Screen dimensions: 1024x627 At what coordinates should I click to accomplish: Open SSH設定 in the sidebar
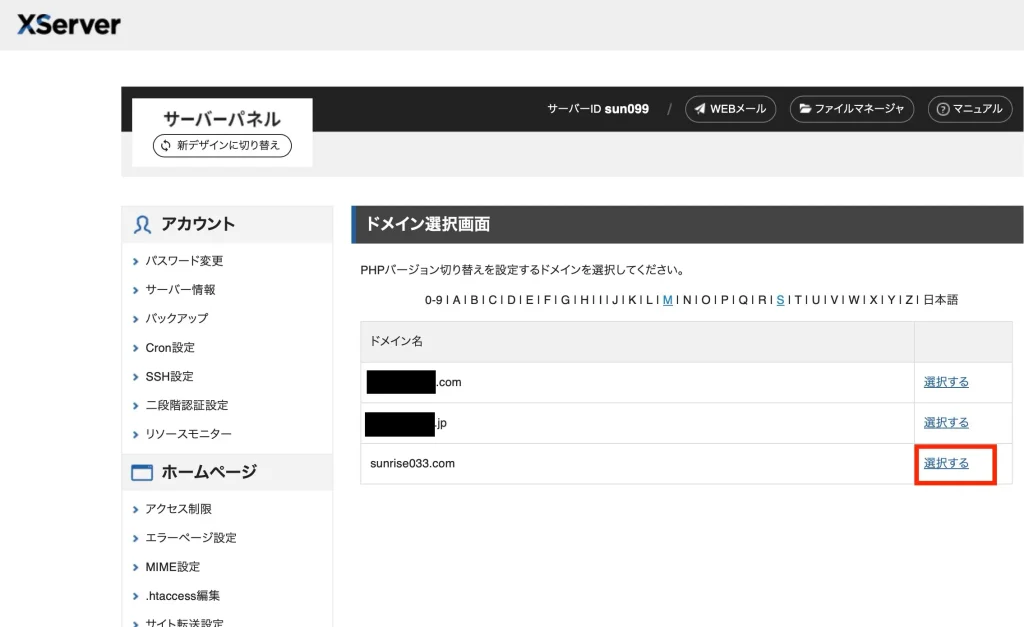169,376
